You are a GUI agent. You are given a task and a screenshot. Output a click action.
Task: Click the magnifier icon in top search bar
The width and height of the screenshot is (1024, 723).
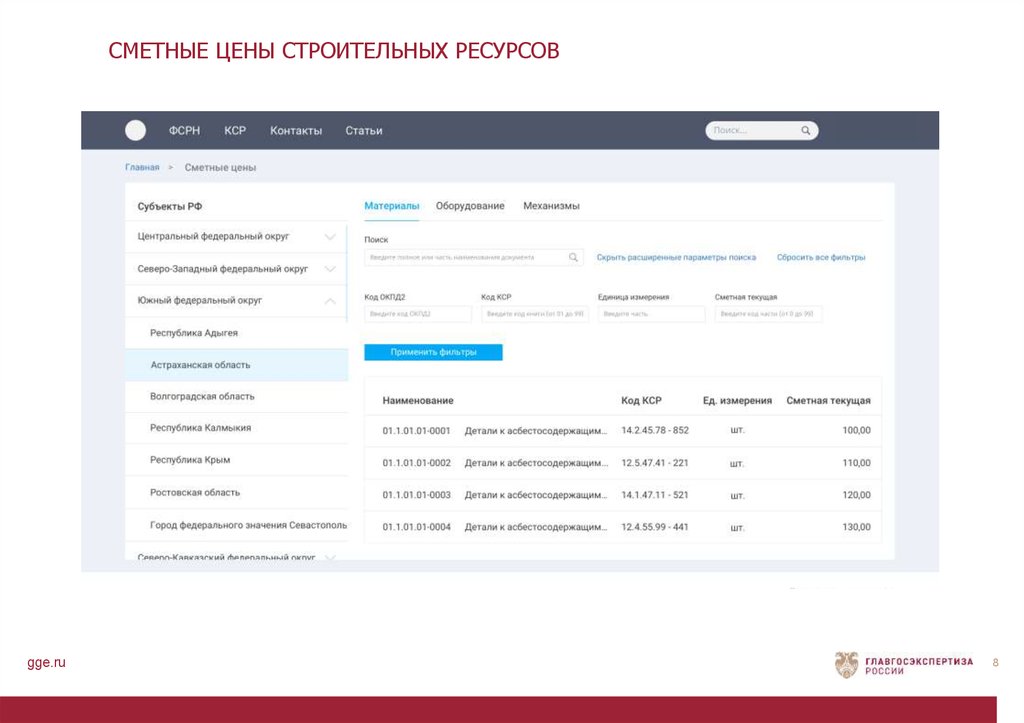(x=805, y=131)
